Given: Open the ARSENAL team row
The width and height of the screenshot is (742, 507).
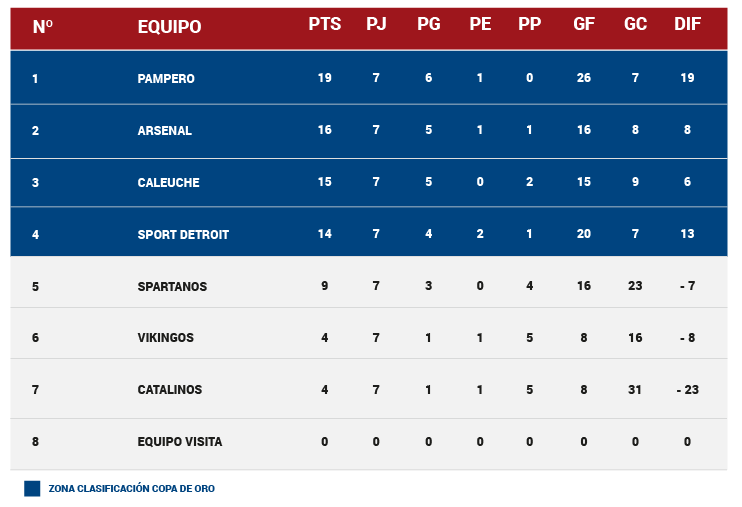Looking at the screenshot, I should pyautogui.click(x=369, y=131).
